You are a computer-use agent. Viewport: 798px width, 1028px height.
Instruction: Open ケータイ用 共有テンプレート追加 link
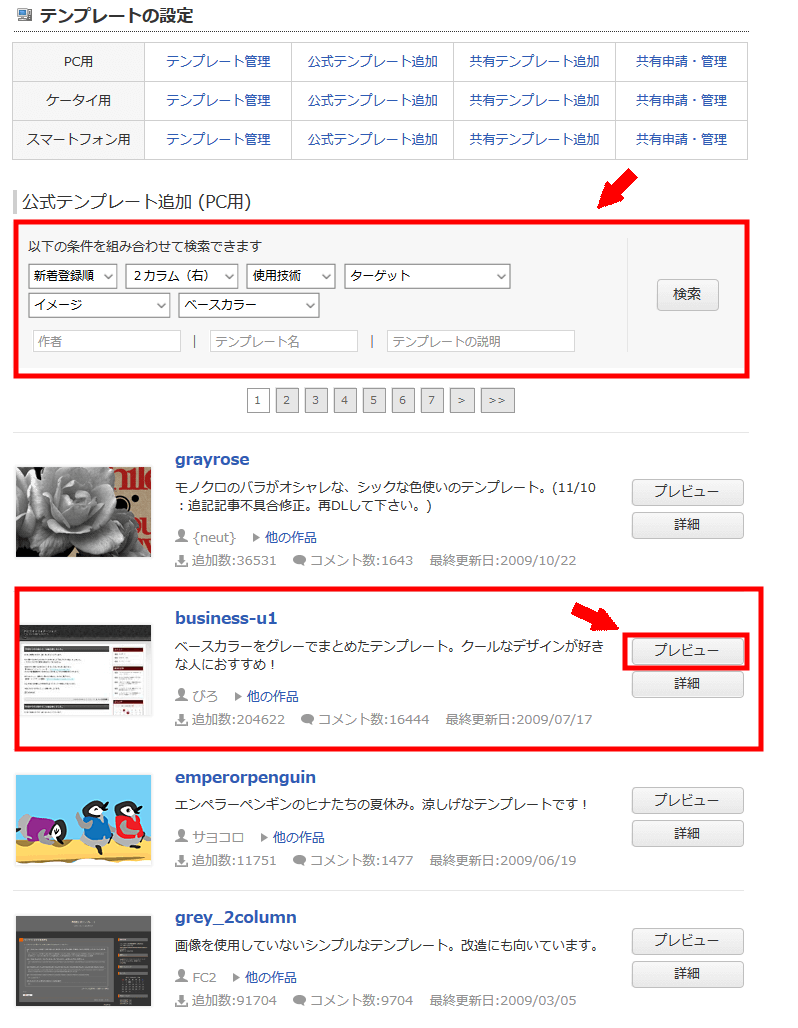pos(534,101)
